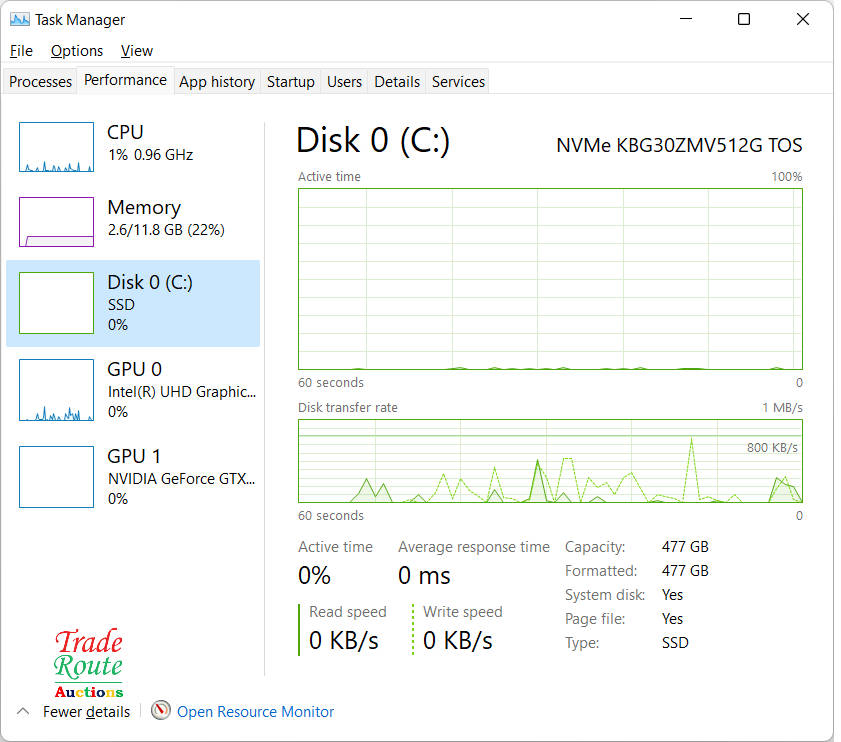Select the GPU 0 Intel UHD graph thumbnail

[56, 390]
